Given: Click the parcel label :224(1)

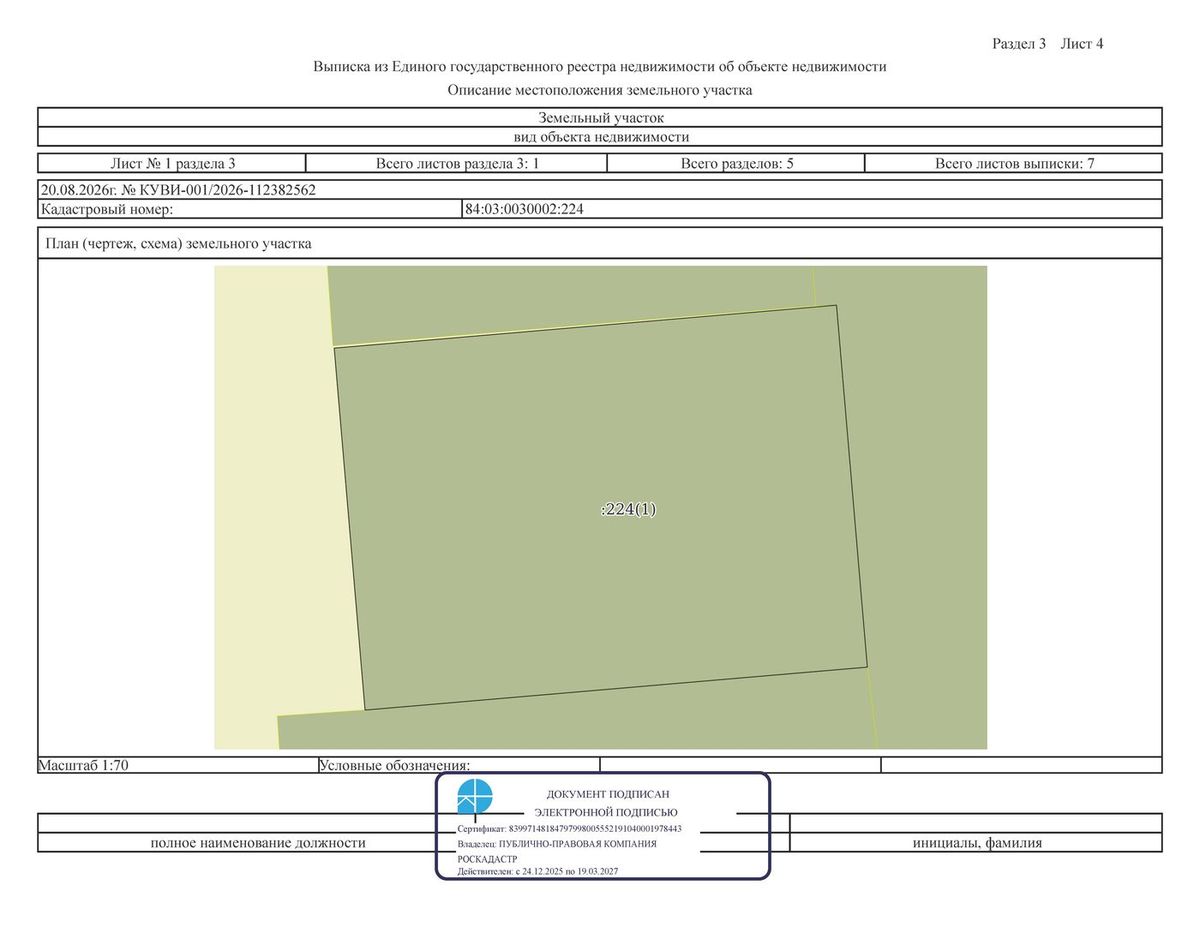Looking at the screenshot, I should (x=628, y=509).
